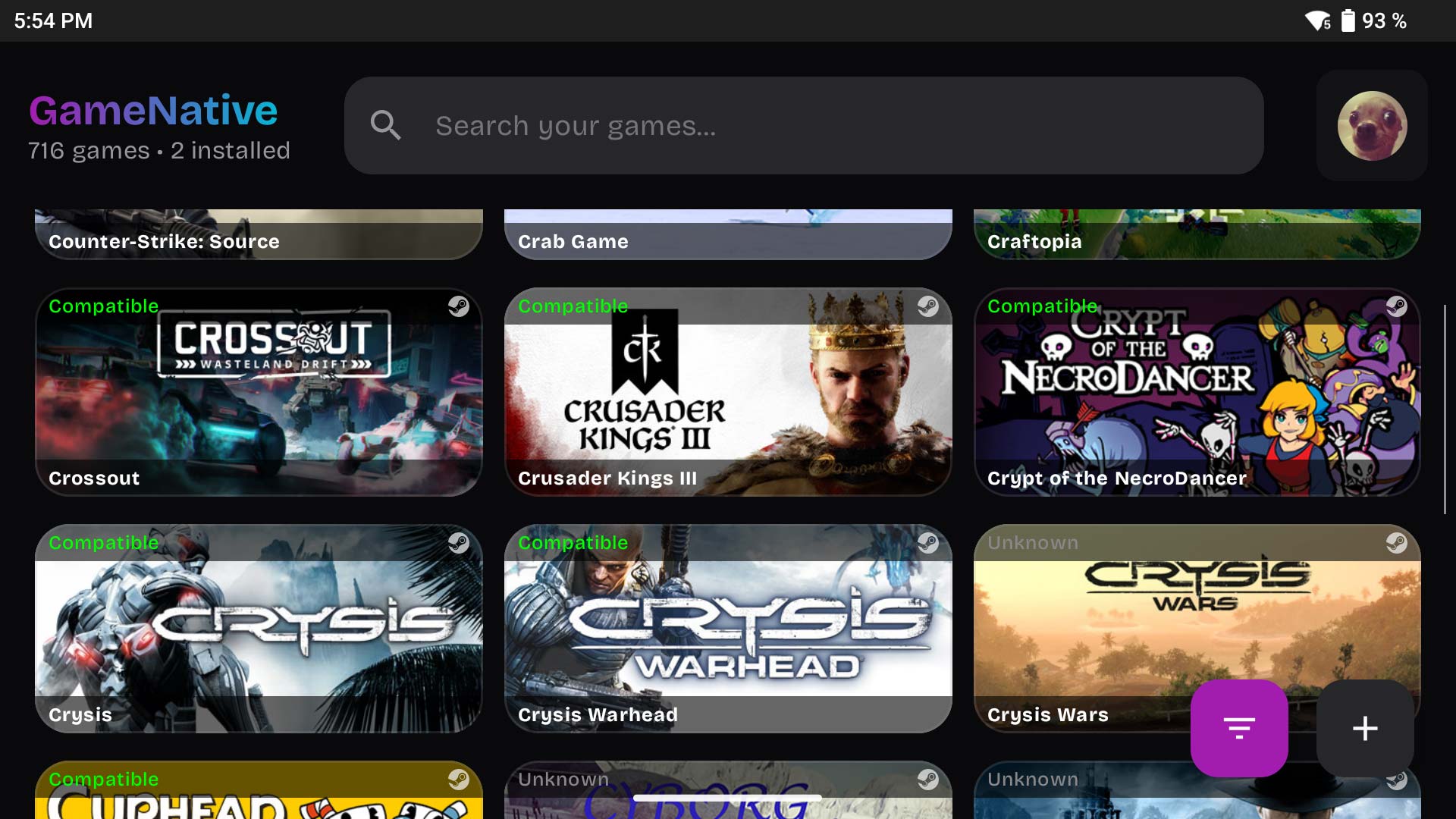1456x819 pixels.
Task: Tap the Wi-Fi status icon
Action: 1317,20
